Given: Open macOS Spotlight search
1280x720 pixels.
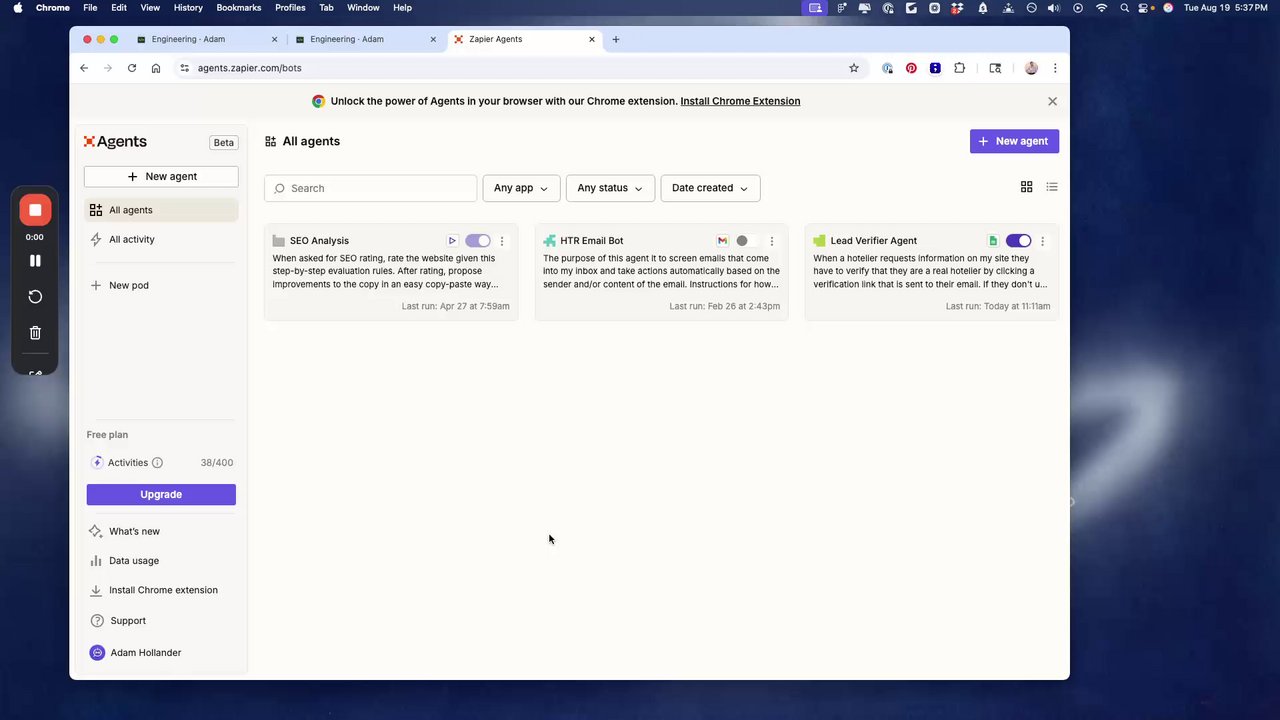Looking at the screenshot, I should [1125, 8].
